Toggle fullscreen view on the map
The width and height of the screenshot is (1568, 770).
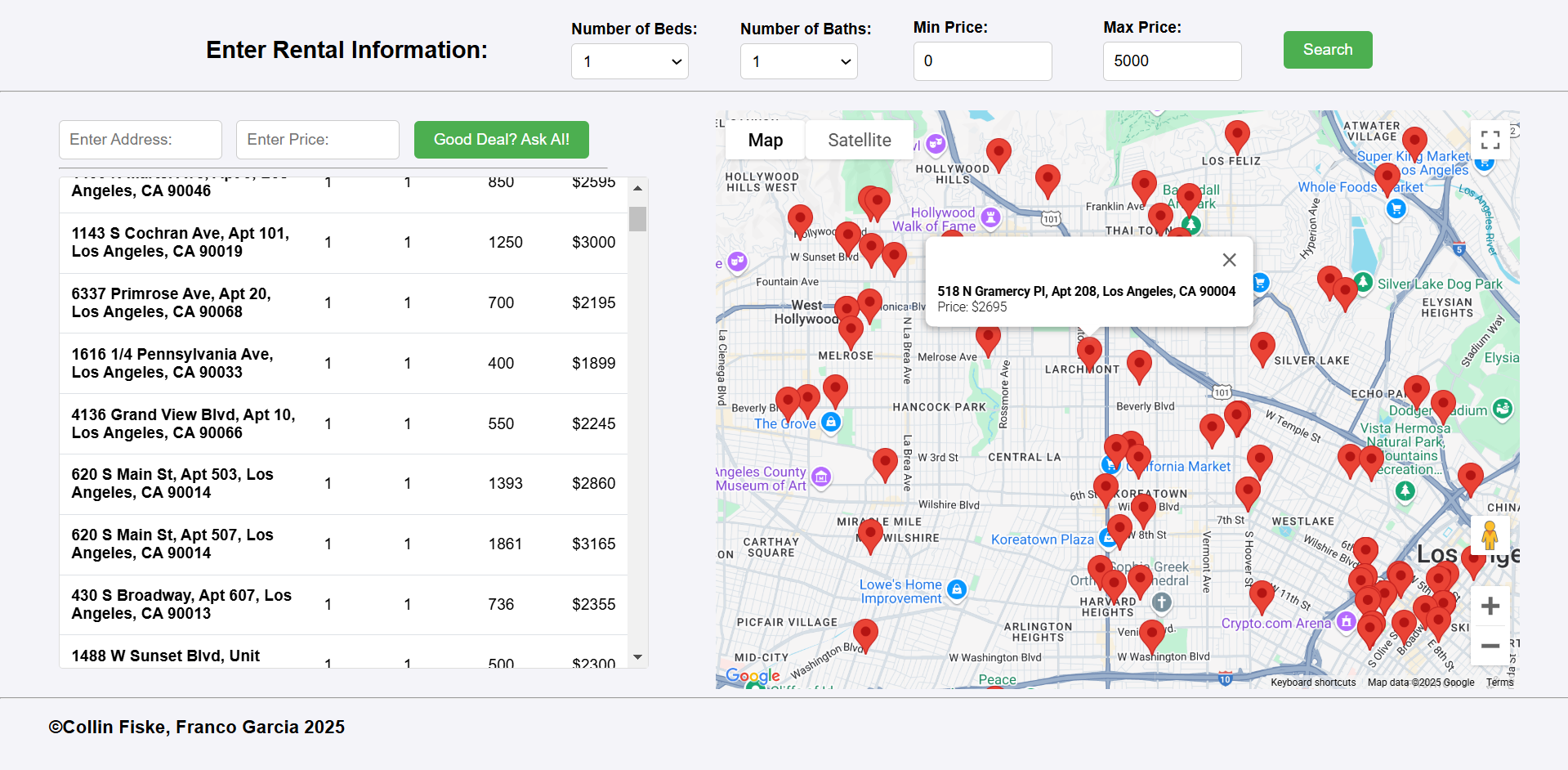click(1490, 140)
